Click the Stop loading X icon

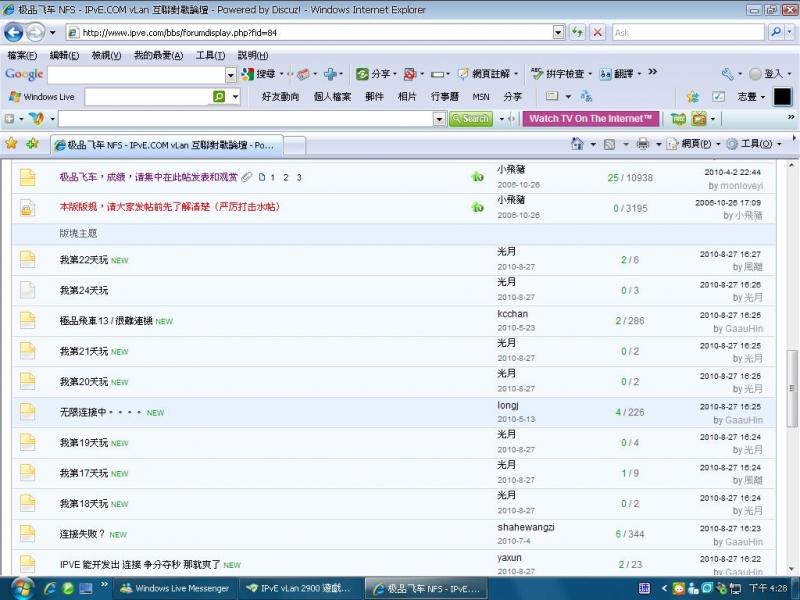coord(597,32)
